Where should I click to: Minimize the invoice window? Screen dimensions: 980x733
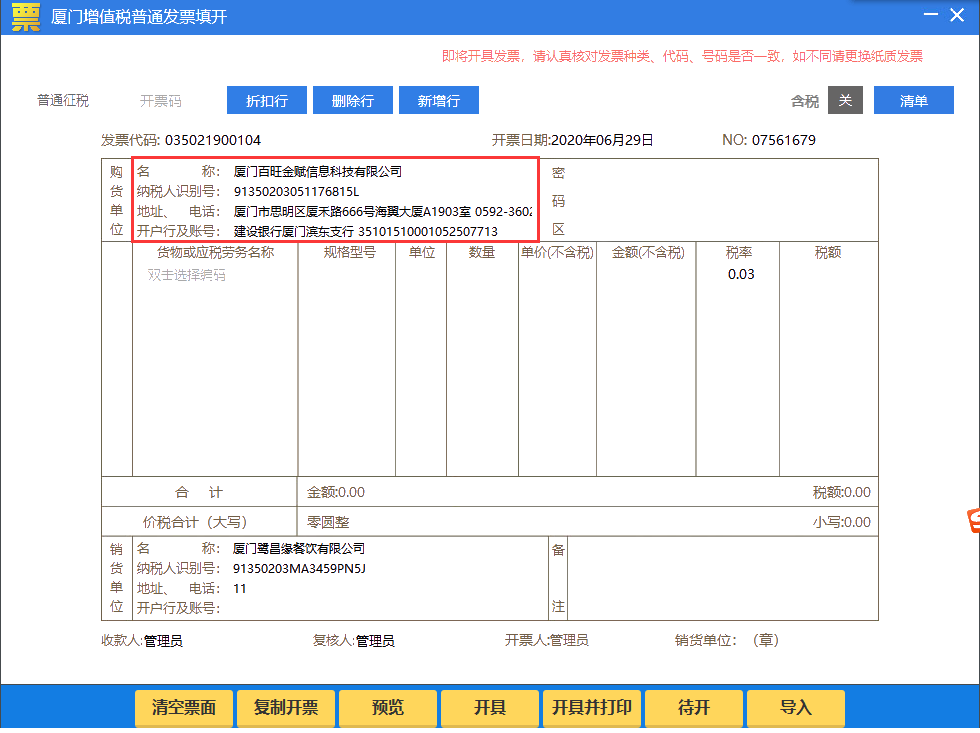click(x=931, y=14)
